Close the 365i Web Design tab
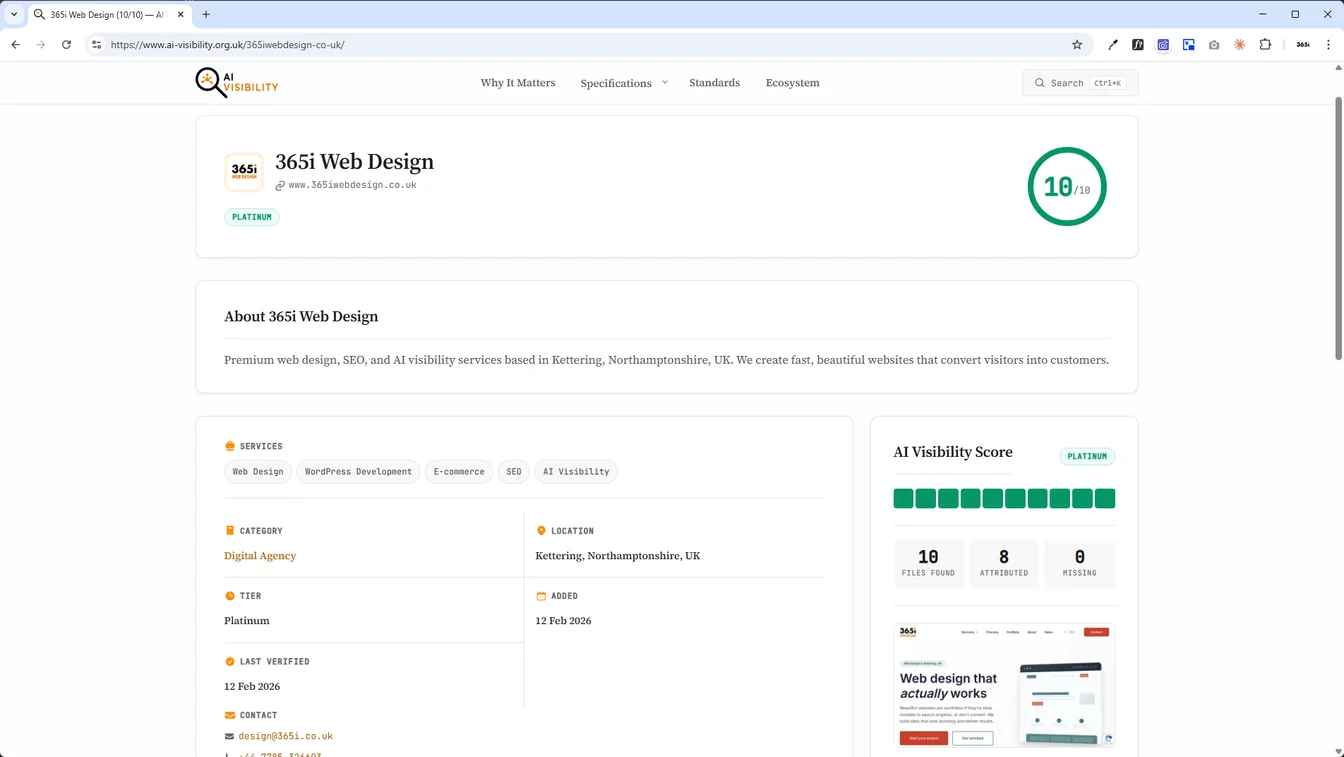This screenshot has height=757, width=1344. 181,14
